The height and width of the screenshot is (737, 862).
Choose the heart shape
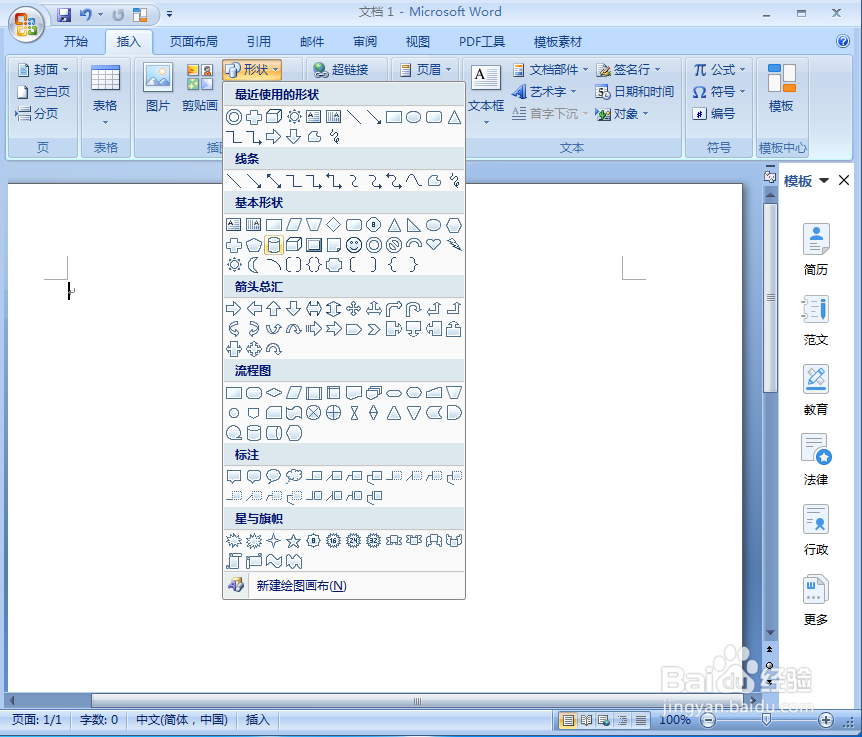click(434, 244)
